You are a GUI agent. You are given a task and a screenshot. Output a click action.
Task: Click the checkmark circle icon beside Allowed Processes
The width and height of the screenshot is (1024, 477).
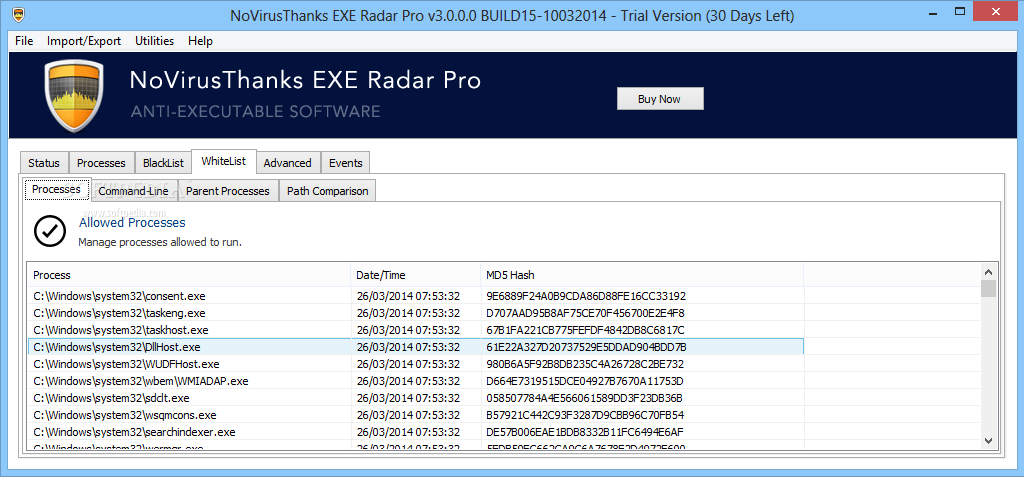[x=50, y=231]
